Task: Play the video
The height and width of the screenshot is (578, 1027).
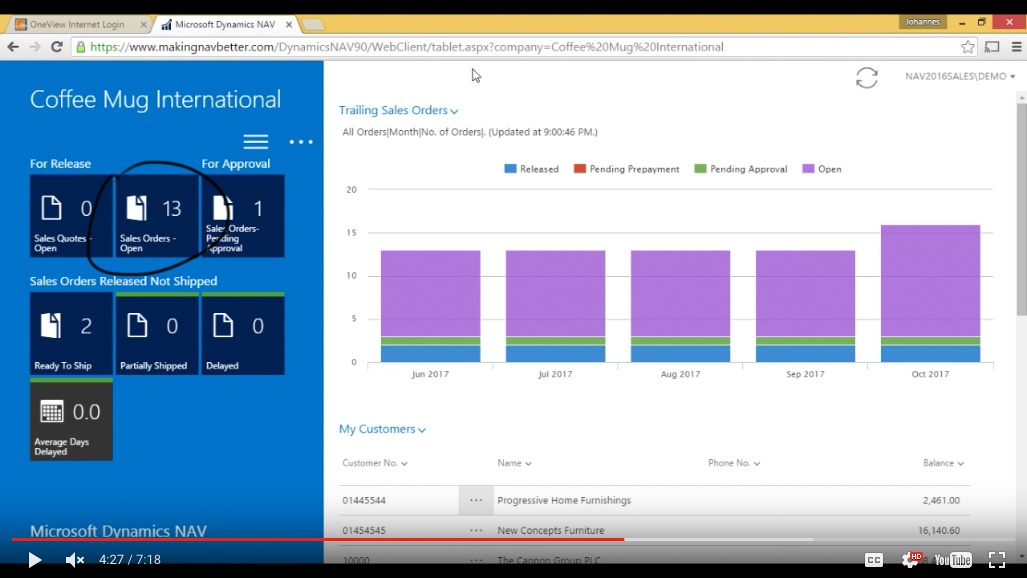Action: [x=35, y=560]
